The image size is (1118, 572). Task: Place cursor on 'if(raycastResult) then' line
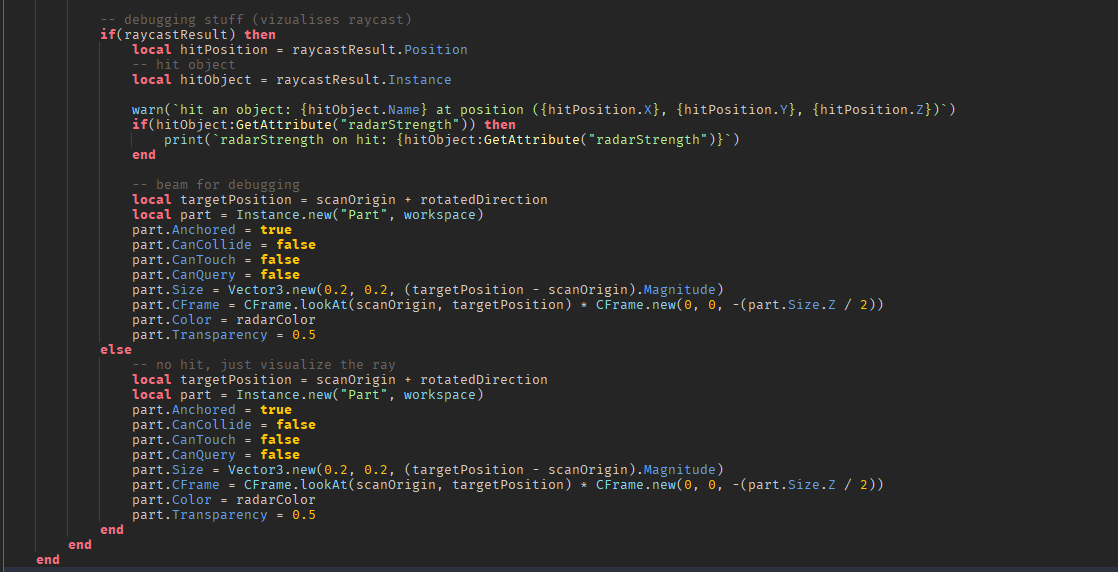click(x=188, y=34)
